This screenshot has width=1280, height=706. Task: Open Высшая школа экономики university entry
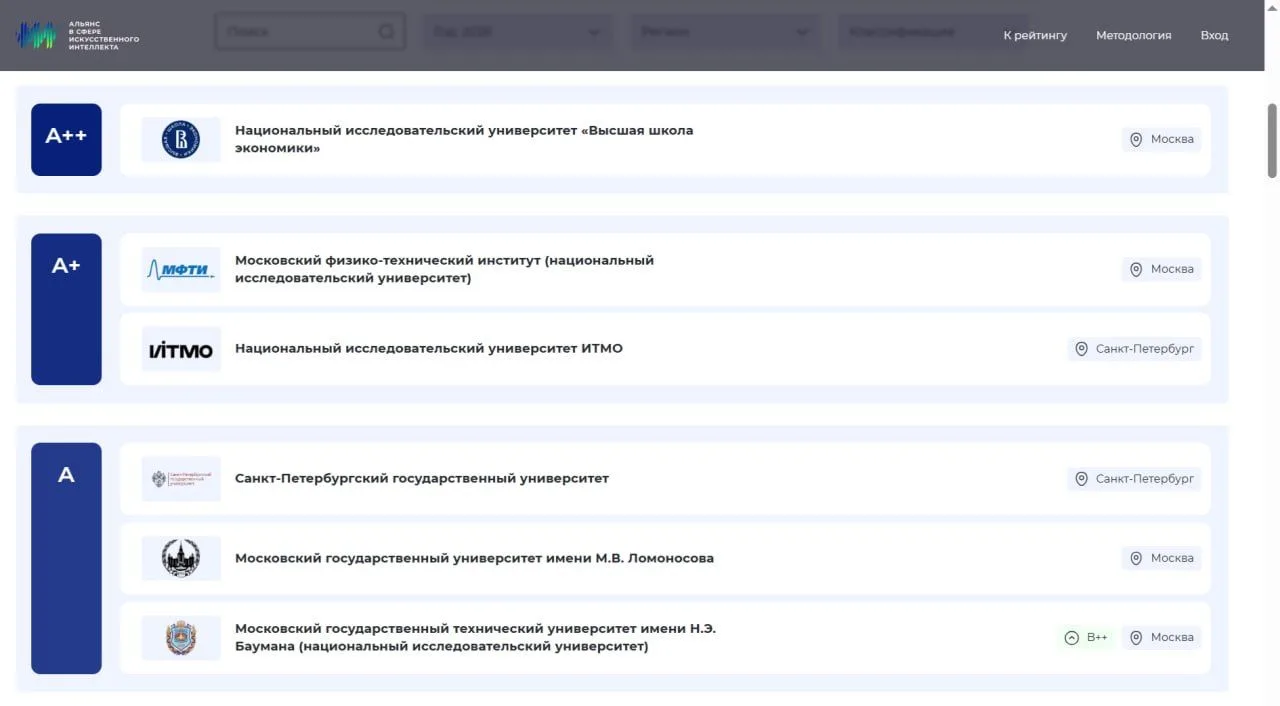pos(665,140)
